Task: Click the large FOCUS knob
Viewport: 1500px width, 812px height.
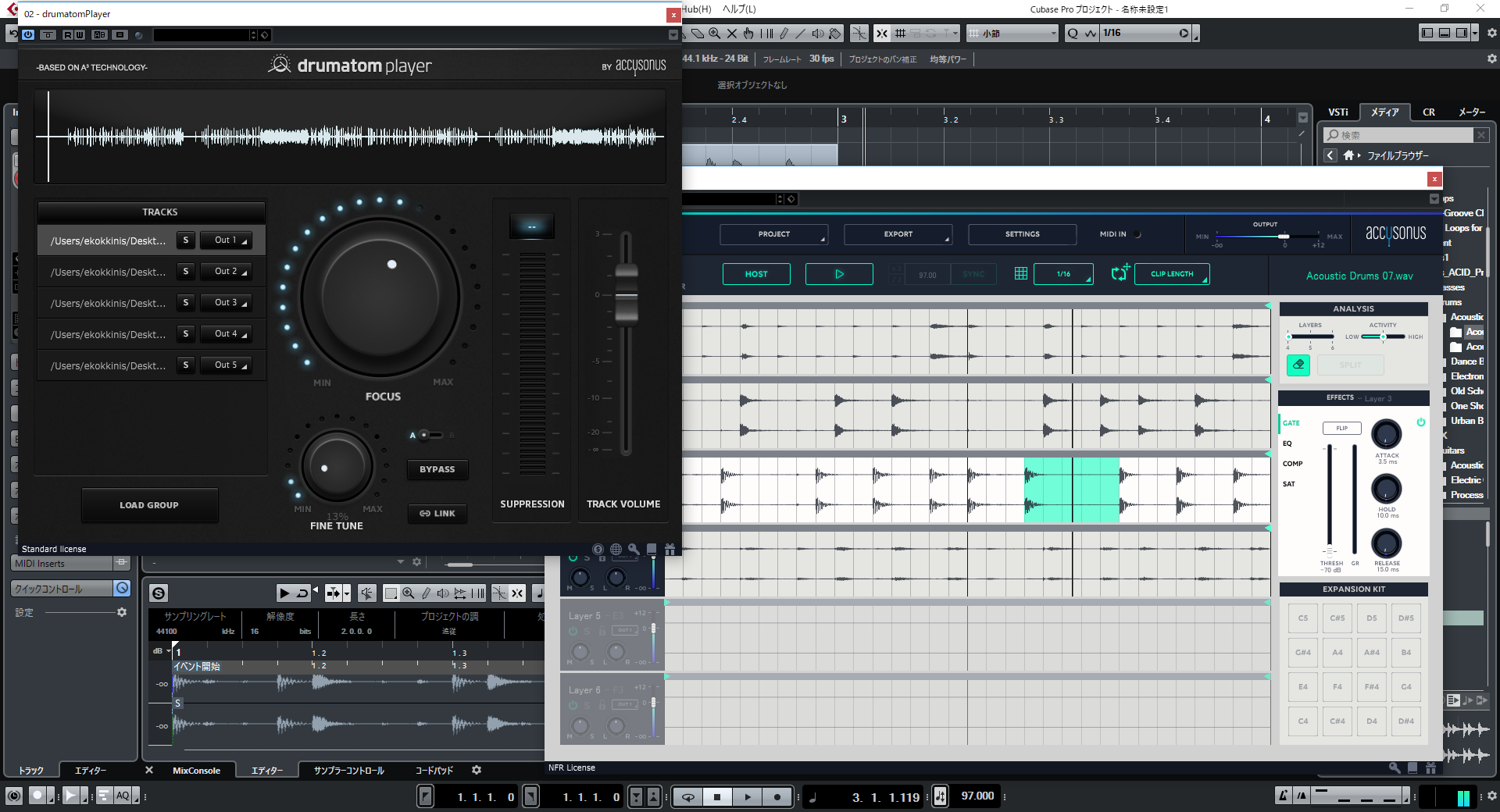Action: 380,297
